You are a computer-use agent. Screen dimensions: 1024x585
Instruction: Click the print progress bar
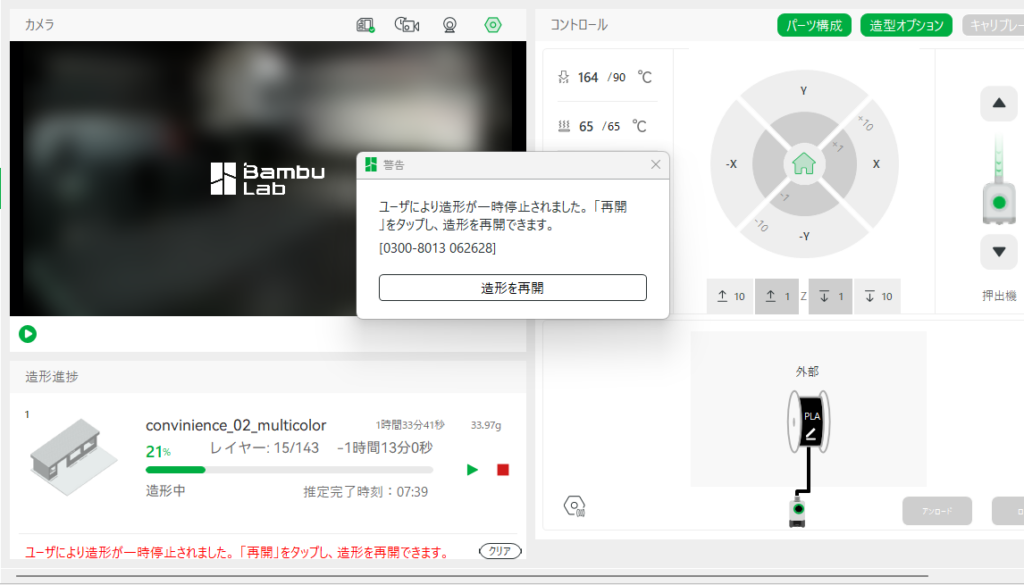[289, 469]
